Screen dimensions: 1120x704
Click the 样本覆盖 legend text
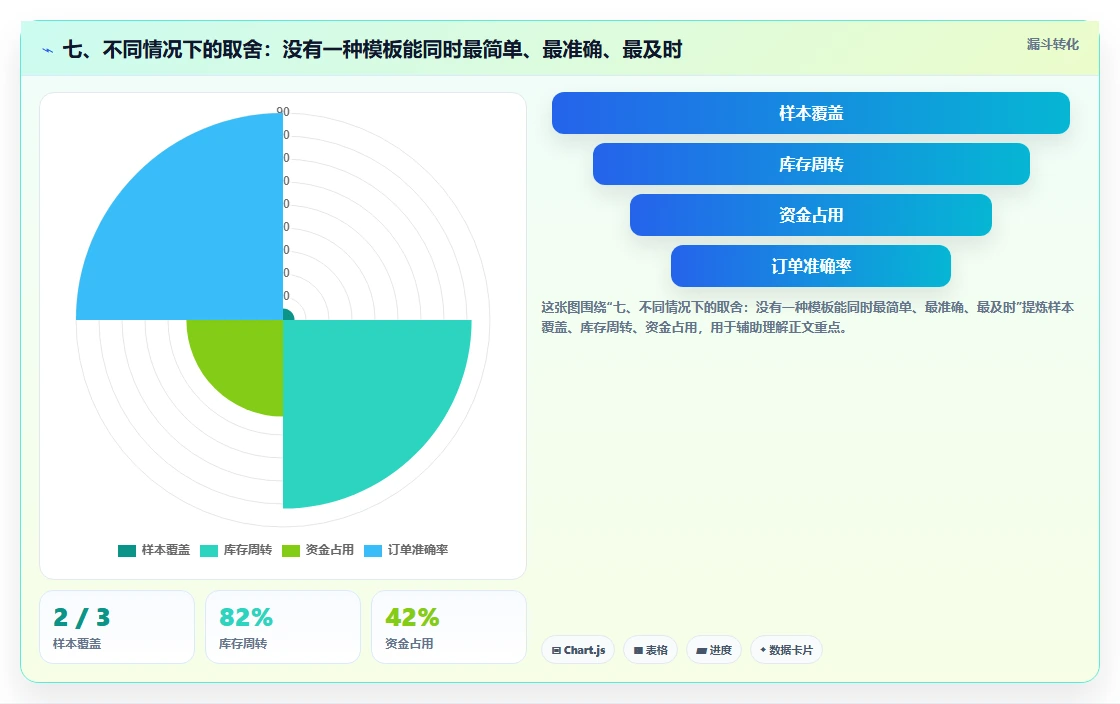166,550
